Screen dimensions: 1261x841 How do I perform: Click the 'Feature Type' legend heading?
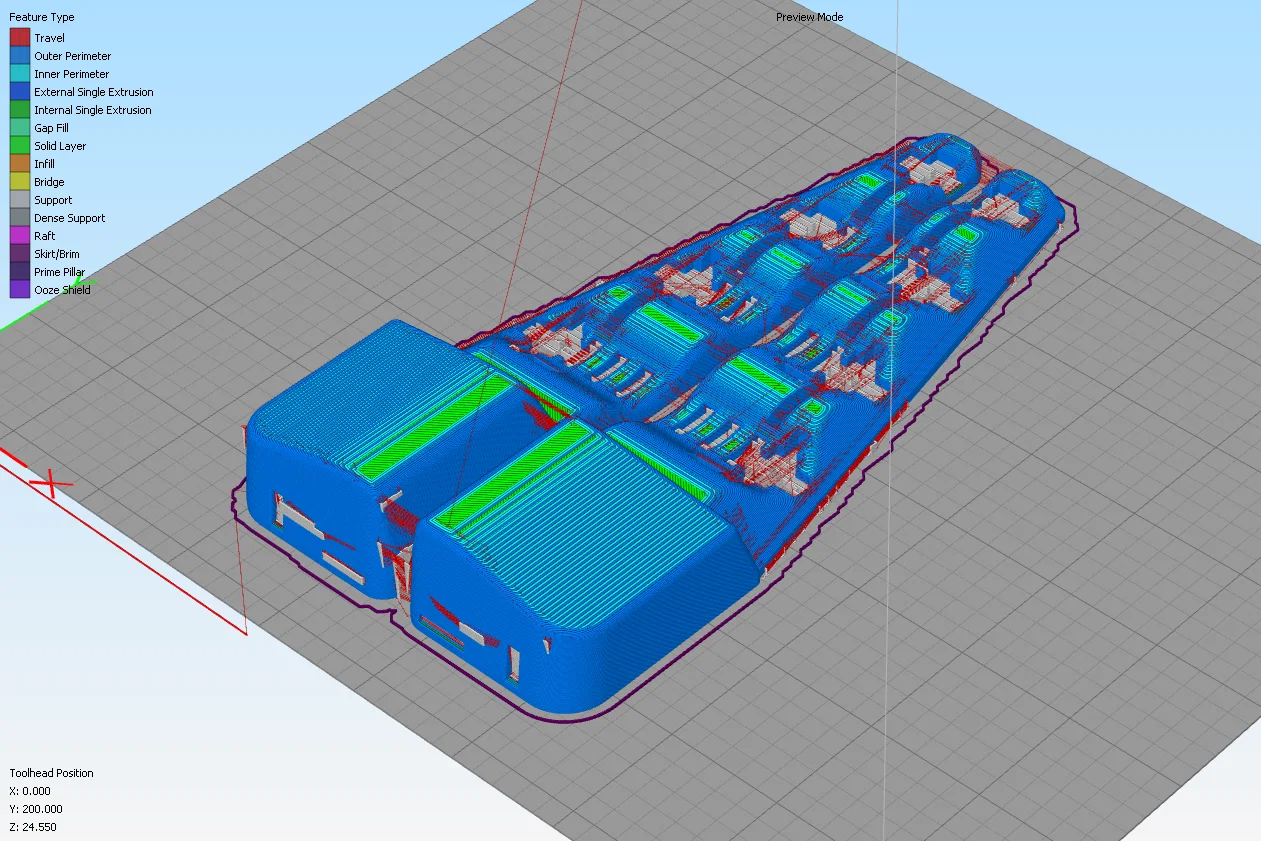[42, 17]
